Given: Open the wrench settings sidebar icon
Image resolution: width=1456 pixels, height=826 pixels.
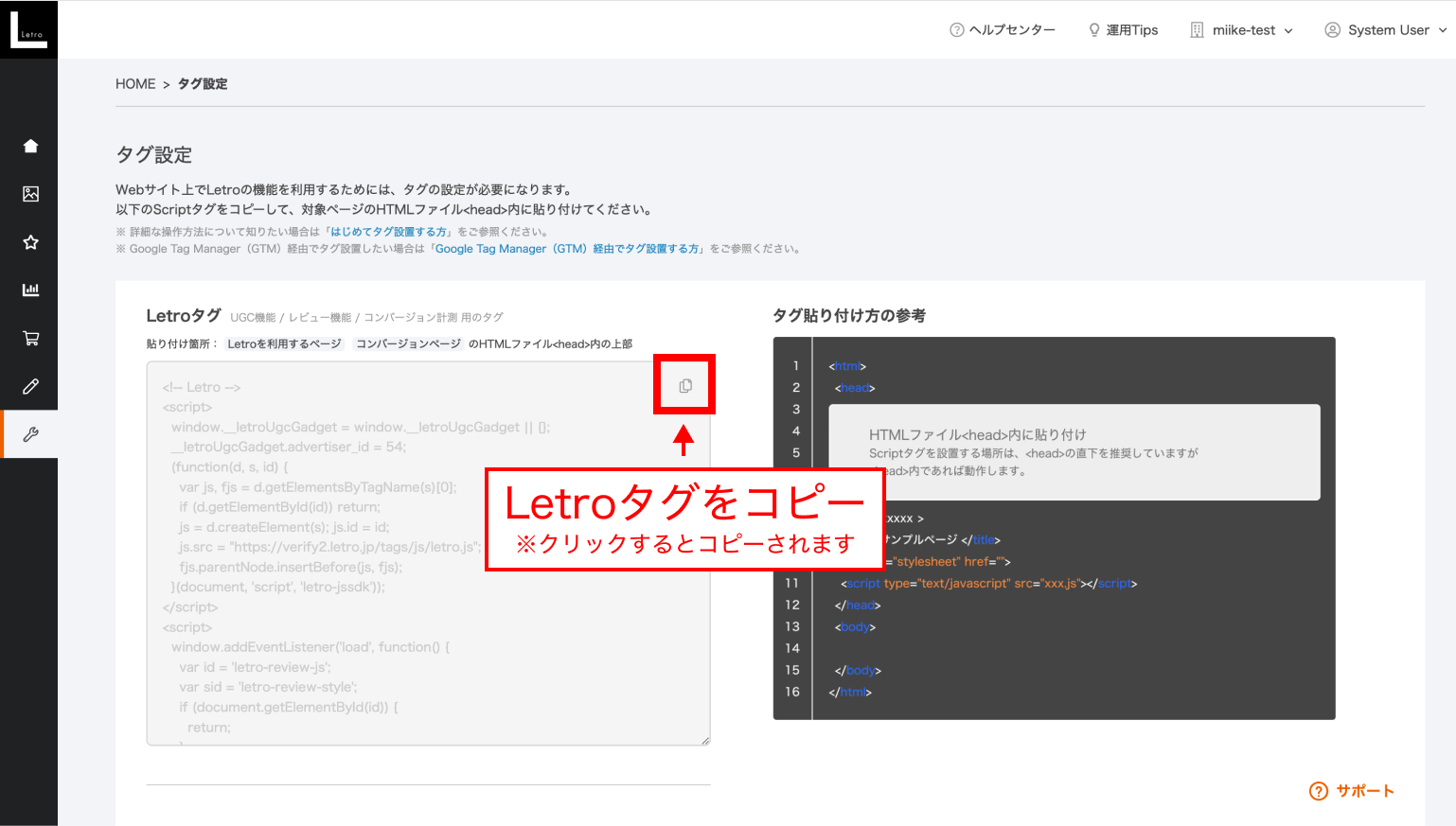Looking at the screenshot, I should click(30, 434).
